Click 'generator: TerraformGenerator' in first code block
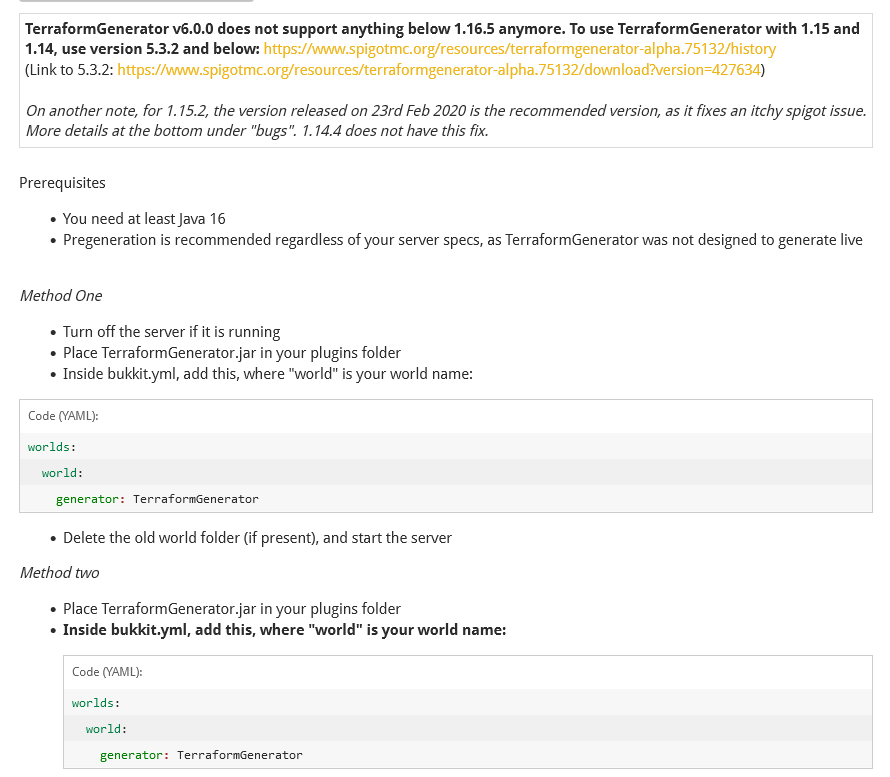The height and width of the screenshot is (777, 890). pos(157,499)
